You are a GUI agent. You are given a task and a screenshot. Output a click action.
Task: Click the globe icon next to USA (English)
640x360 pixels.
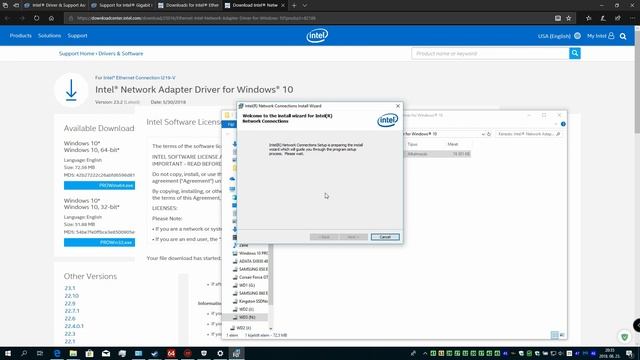tap(578, 36)
